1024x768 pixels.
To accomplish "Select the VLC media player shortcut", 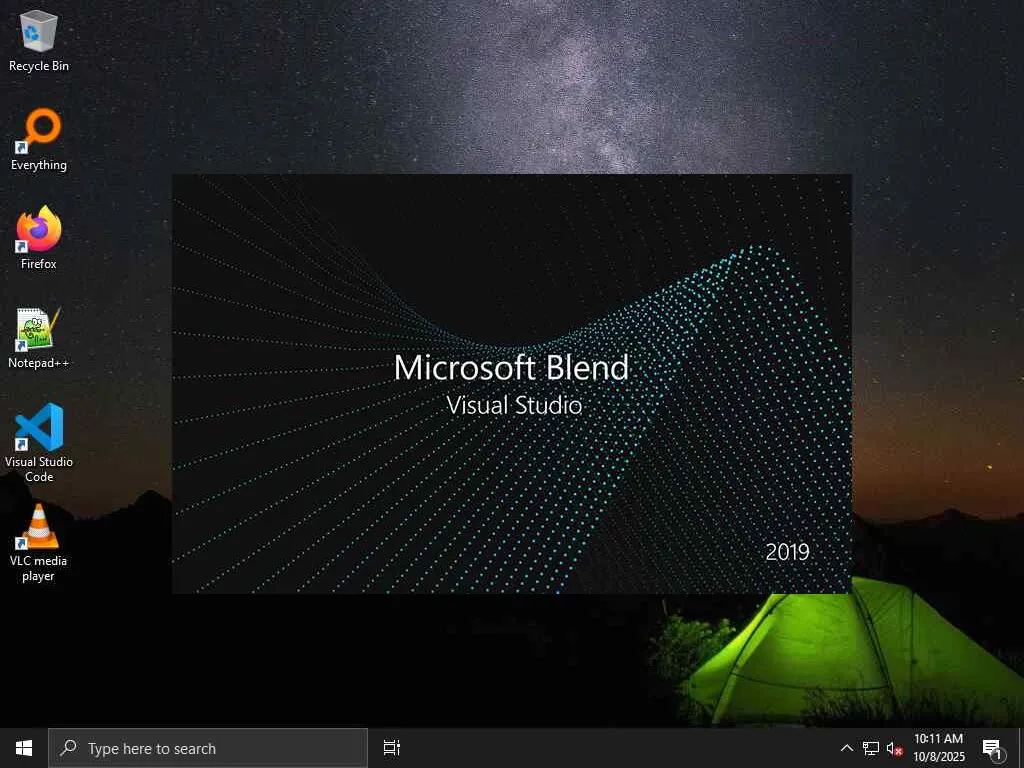I will click(39, 543).
